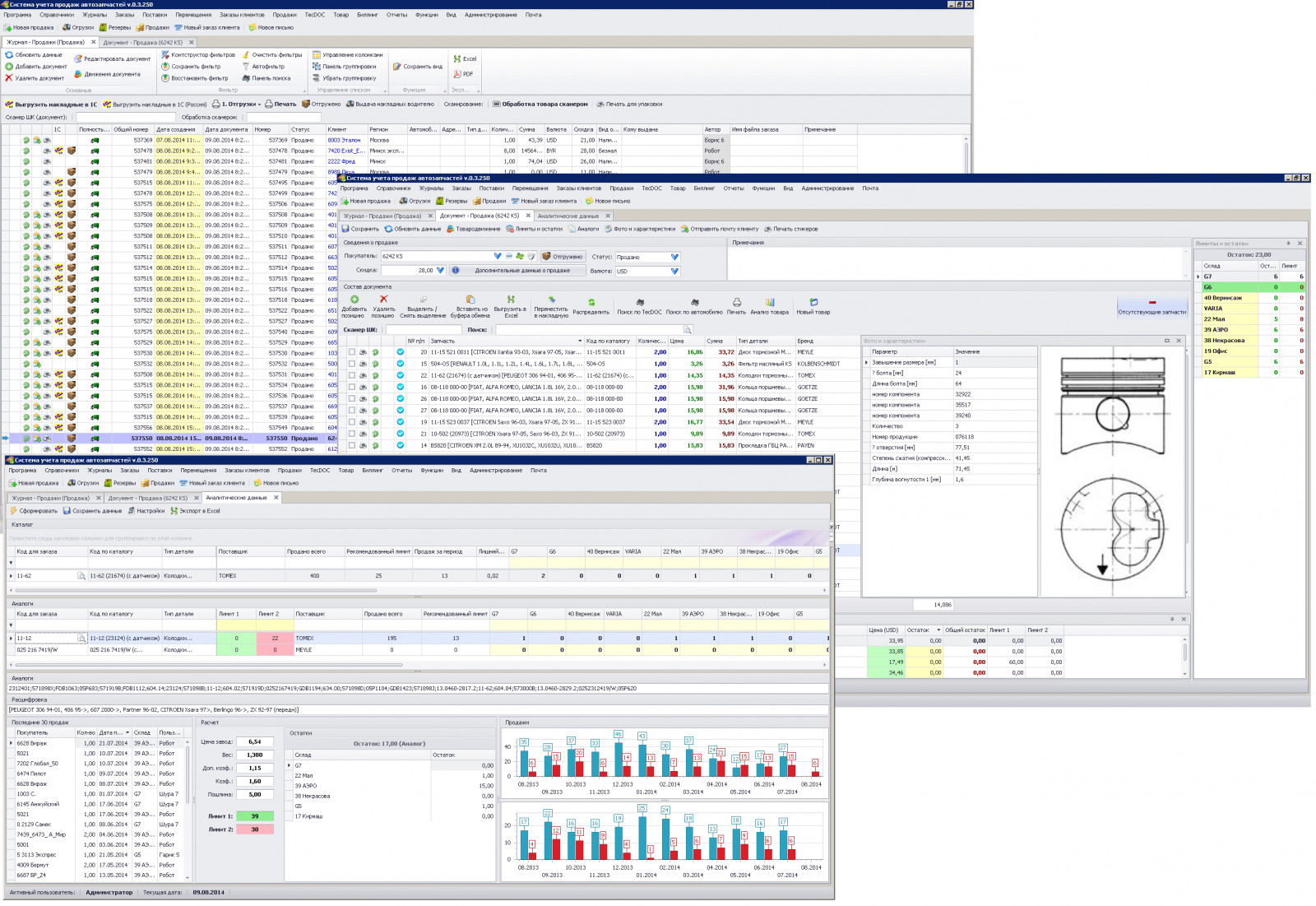The width and height of the screenshot is (1316, 906).
Task: Click red X Удалить документ in journal window
Action: pos(9,78)
